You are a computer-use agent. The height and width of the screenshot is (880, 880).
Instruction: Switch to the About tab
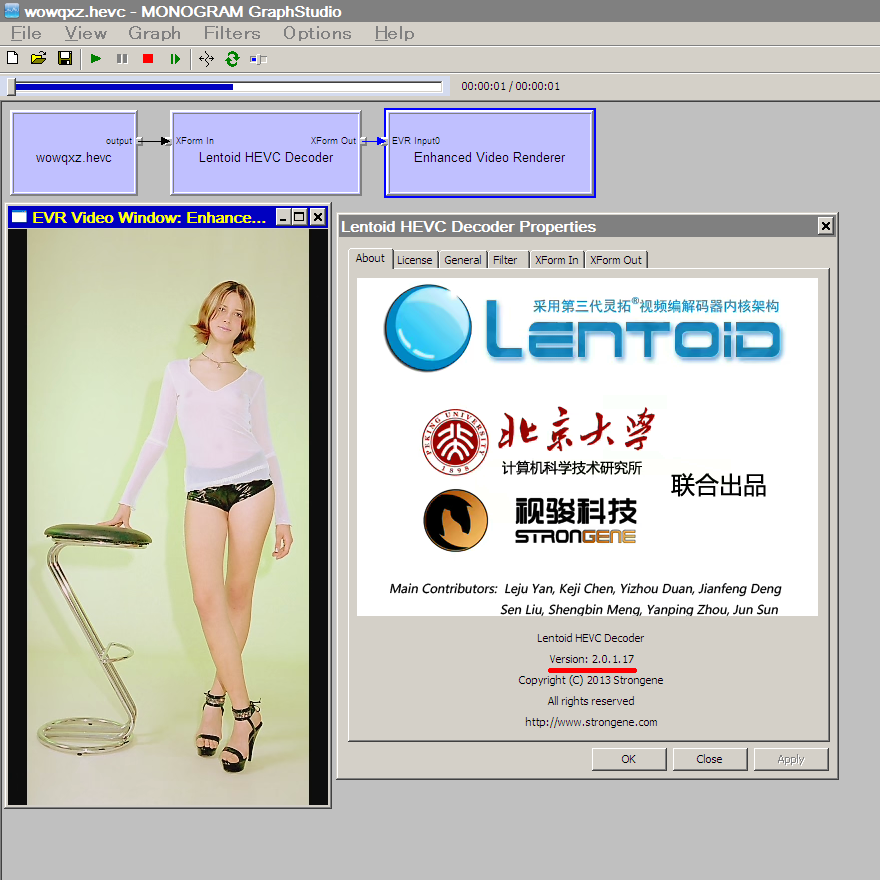(370, 258)
